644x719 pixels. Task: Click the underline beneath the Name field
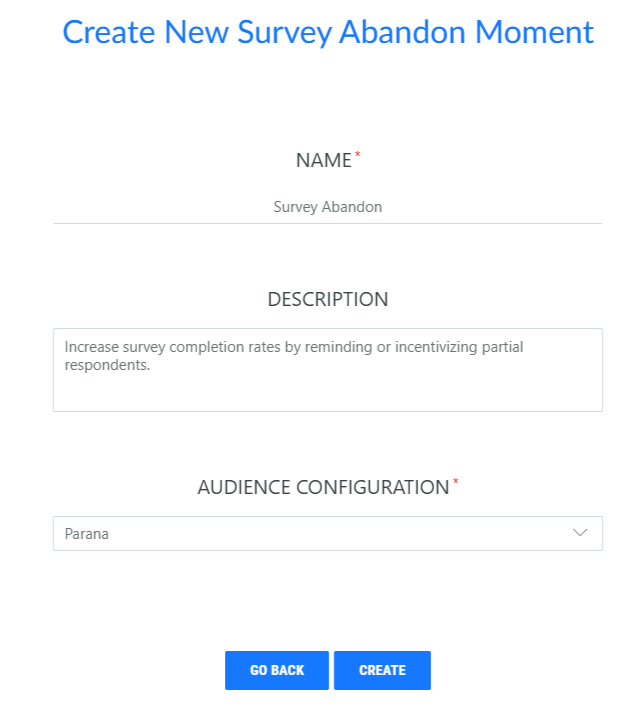tap(327, 223)
